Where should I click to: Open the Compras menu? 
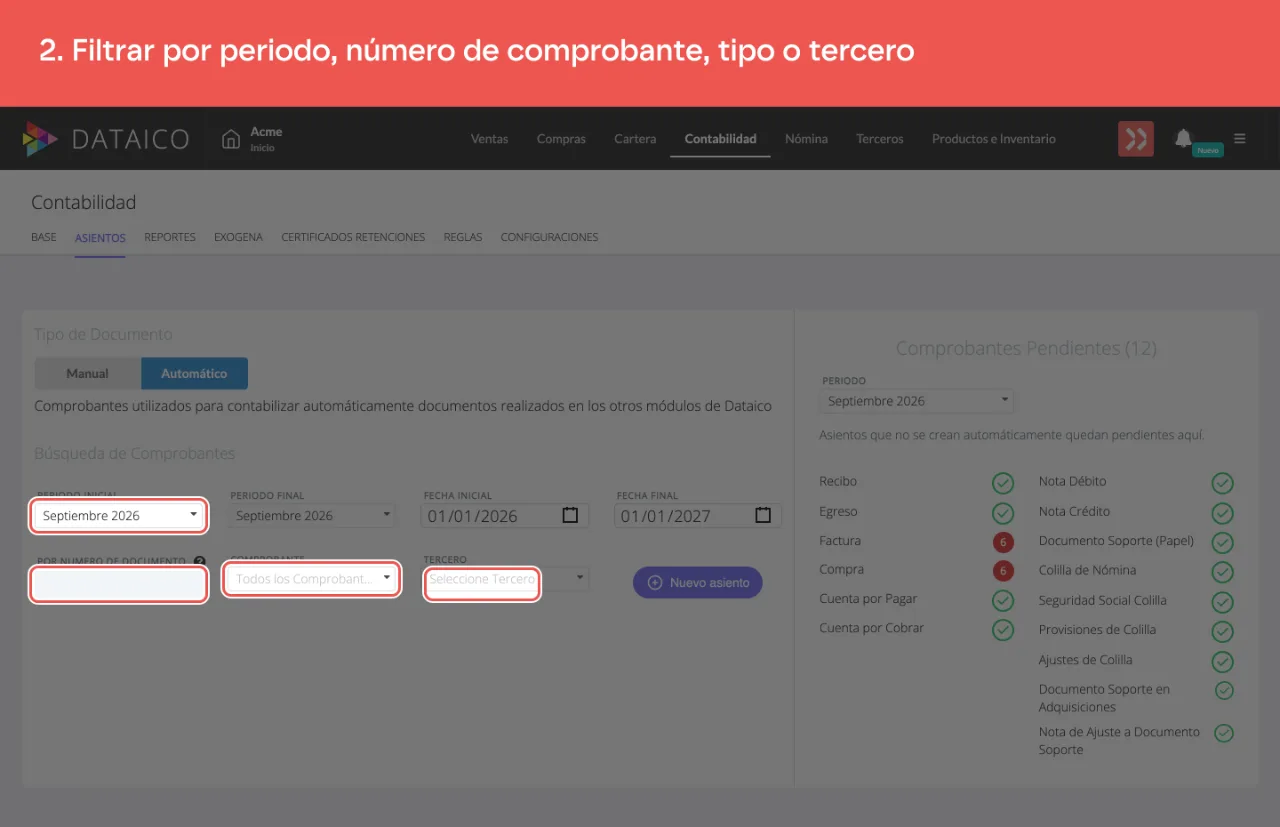pos(561,139)
